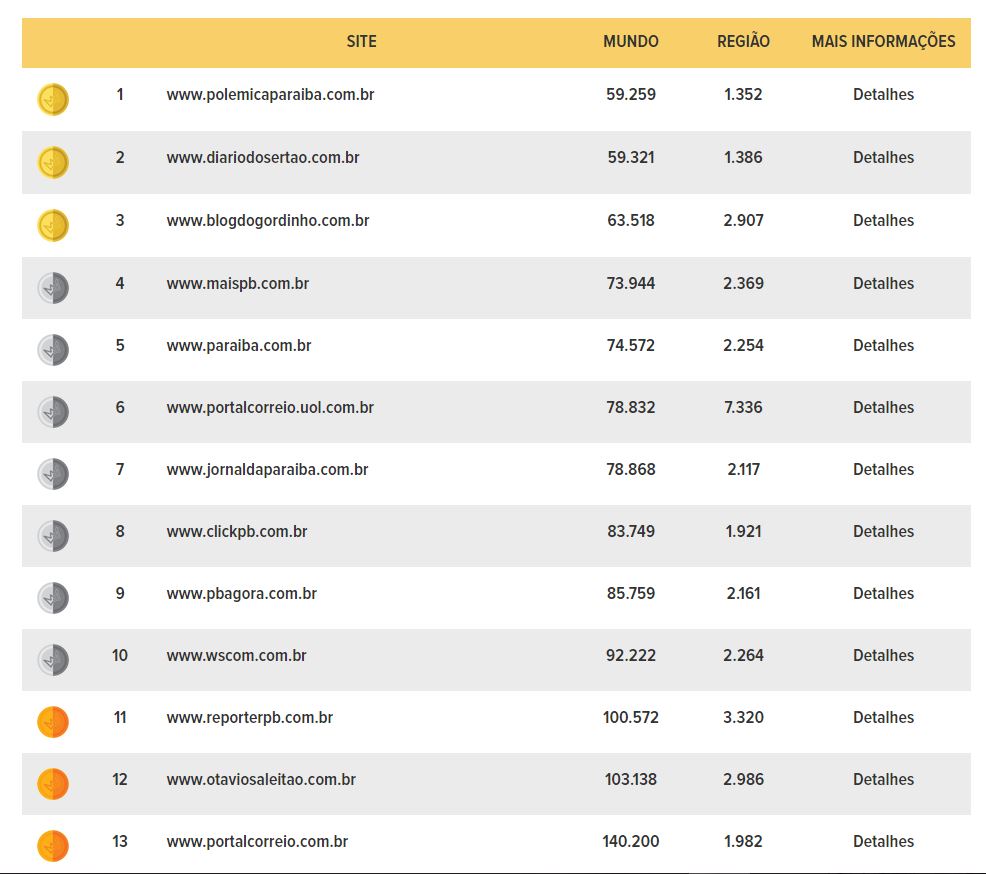Click the region rank value 1.921
This screenshot has width=986, height=874.
click(x=743, y=531)
